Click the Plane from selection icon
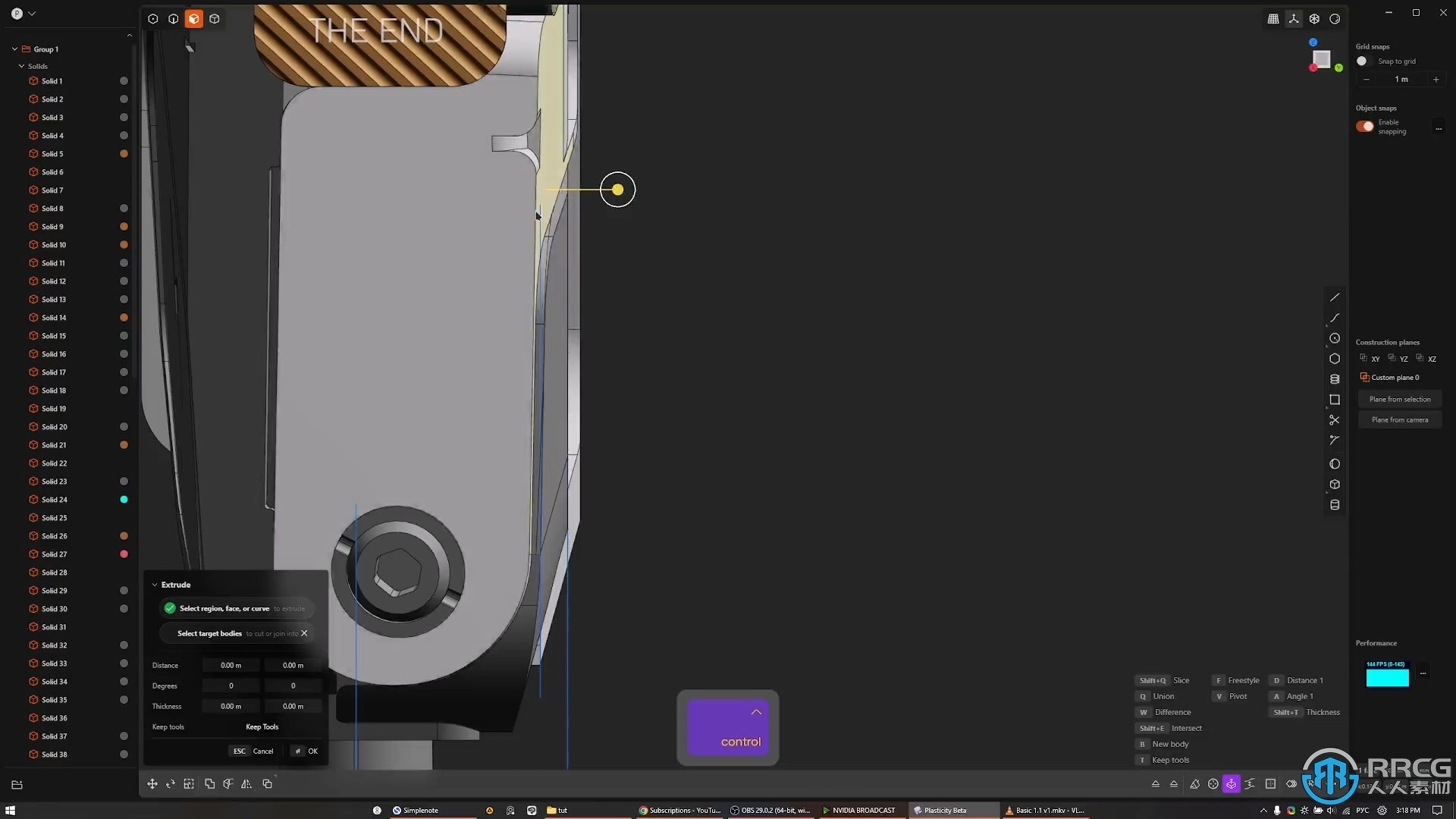The image size is (1456, 819). (1400, 398)
